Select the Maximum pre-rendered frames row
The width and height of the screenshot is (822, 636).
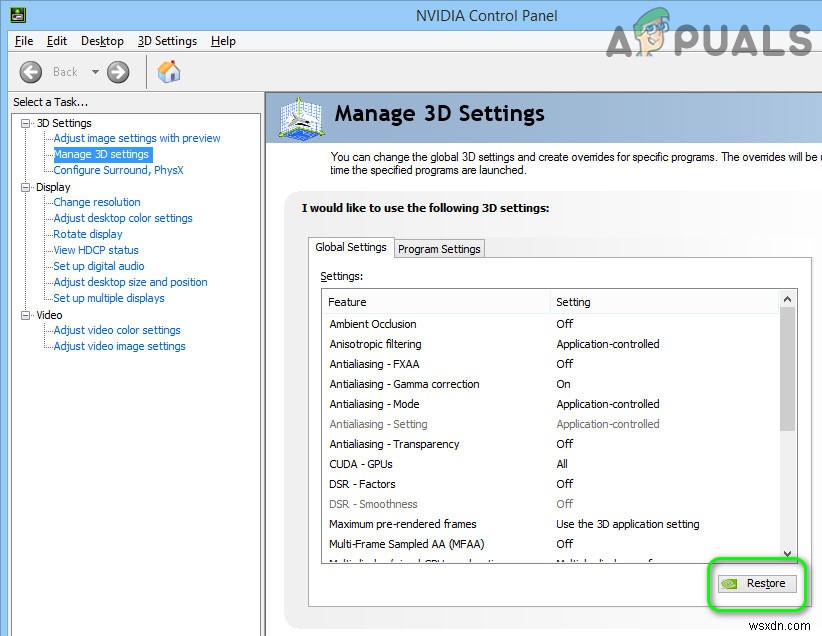pyautogui.click(x=551, y=524)
